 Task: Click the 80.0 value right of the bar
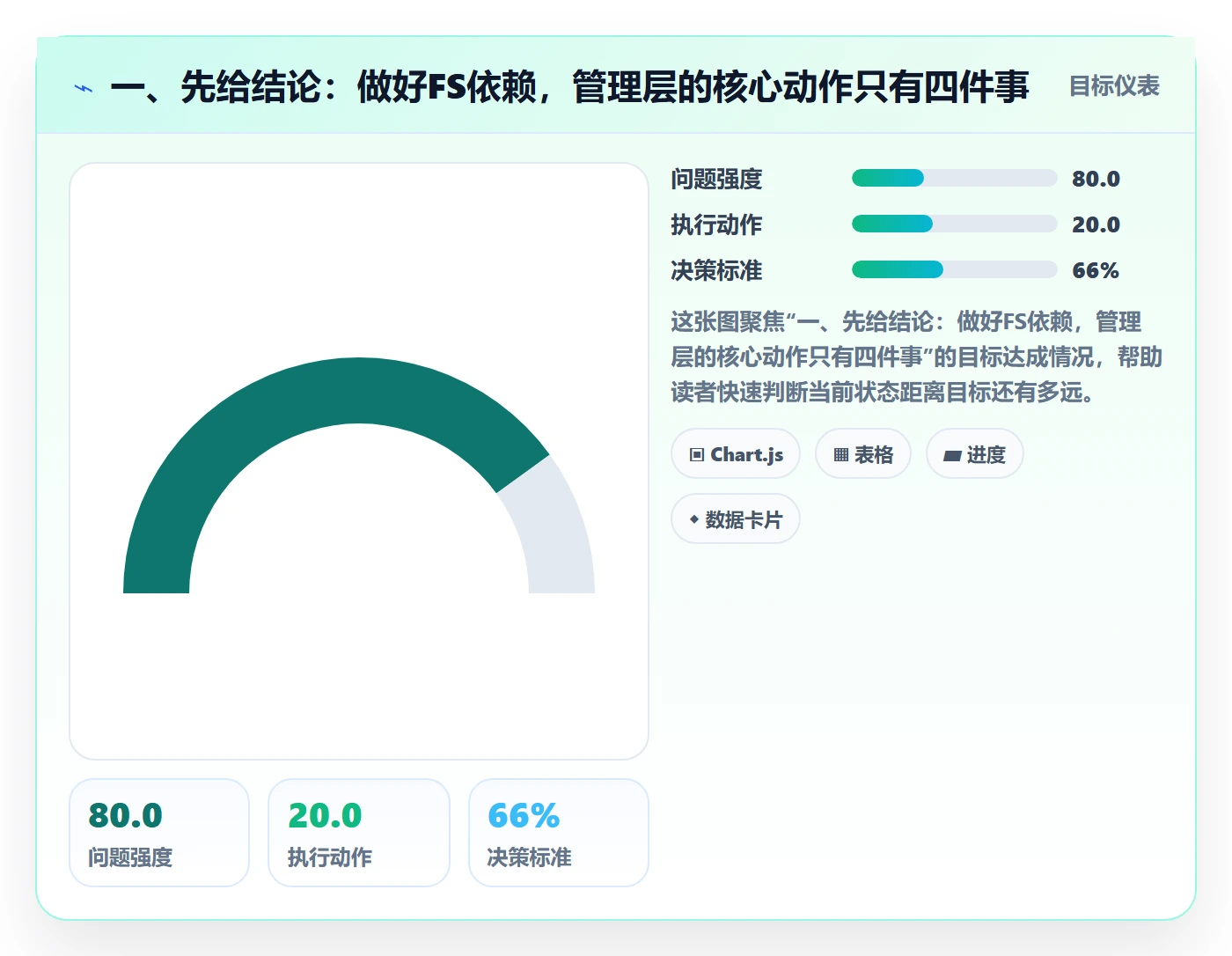1096,179
